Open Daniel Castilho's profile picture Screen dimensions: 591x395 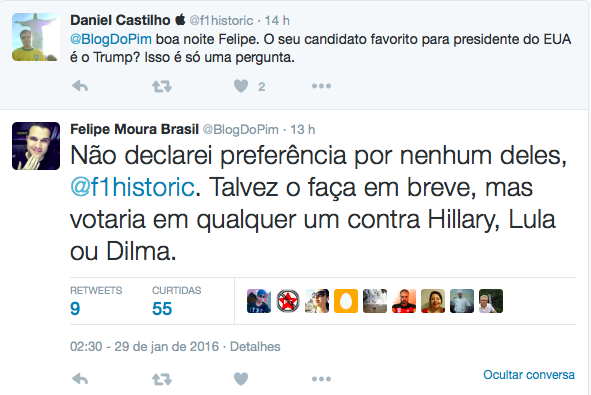(36, 37)
